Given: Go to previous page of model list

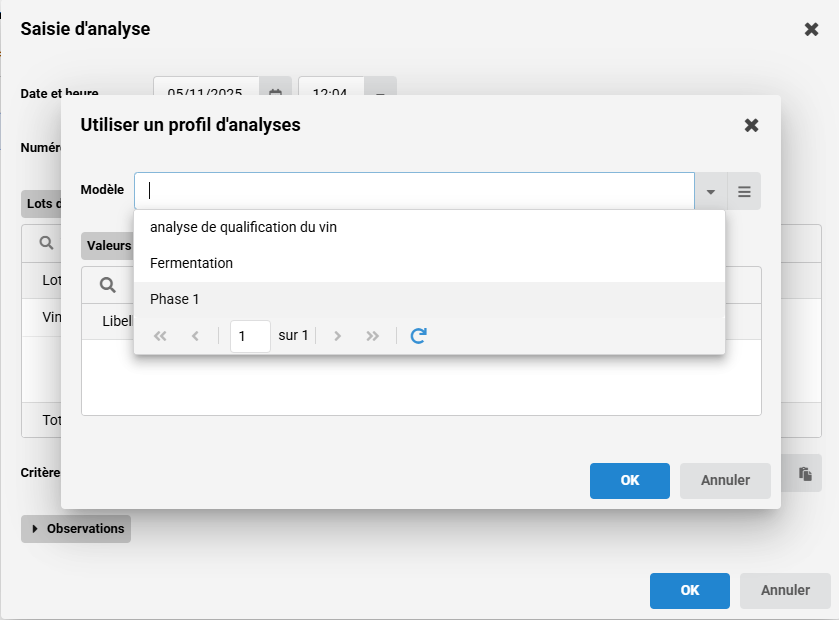Looking at the screenshot, I should coord(195,336).
